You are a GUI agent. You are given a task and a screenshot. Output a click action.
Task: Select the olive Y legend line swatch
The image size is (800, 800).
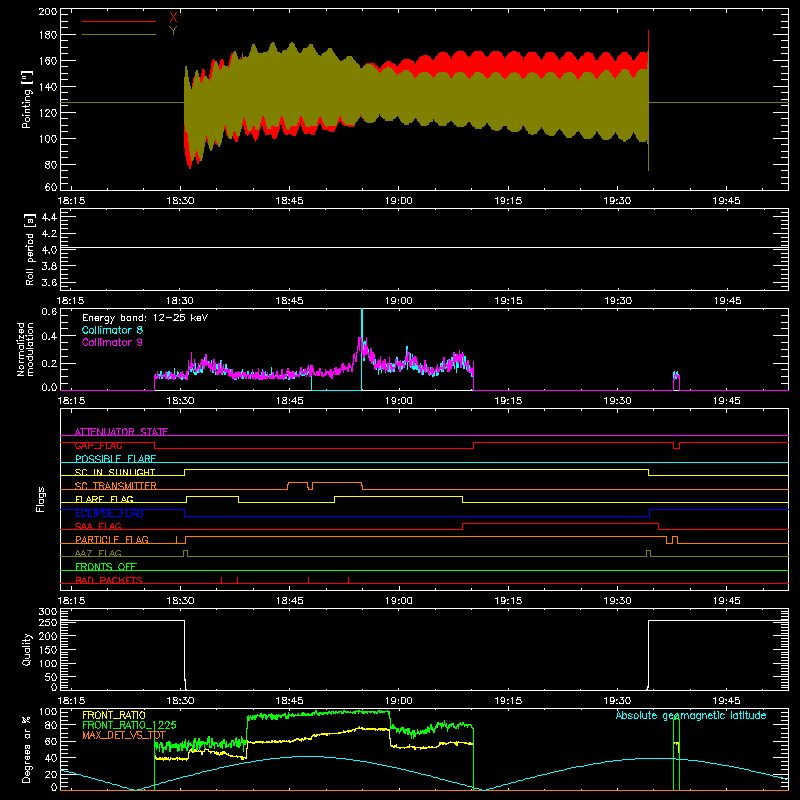[x=119, y=35]
